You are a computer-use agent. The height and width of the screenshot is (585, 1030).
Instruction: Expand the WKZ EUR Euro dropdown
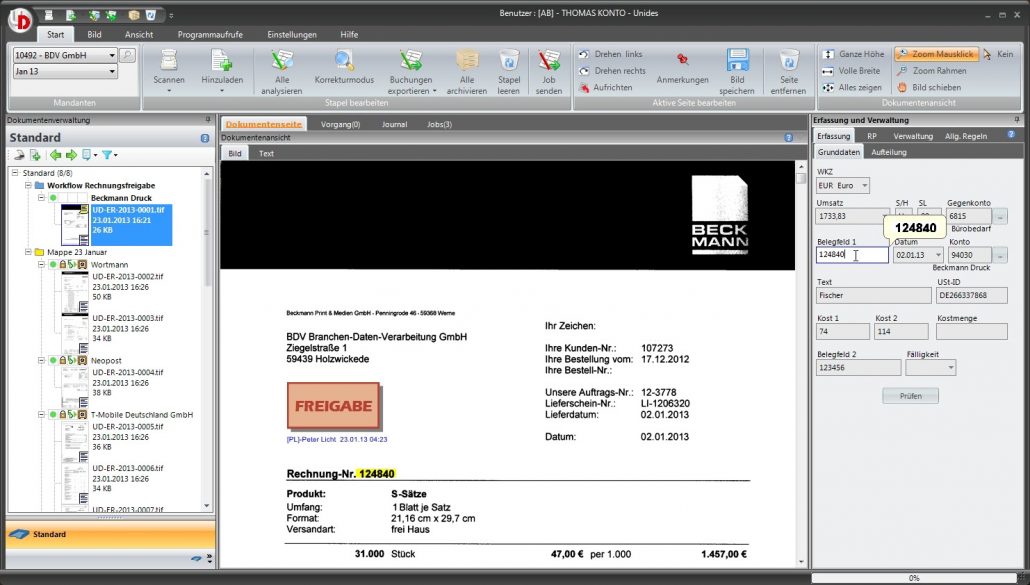(864, 186)
